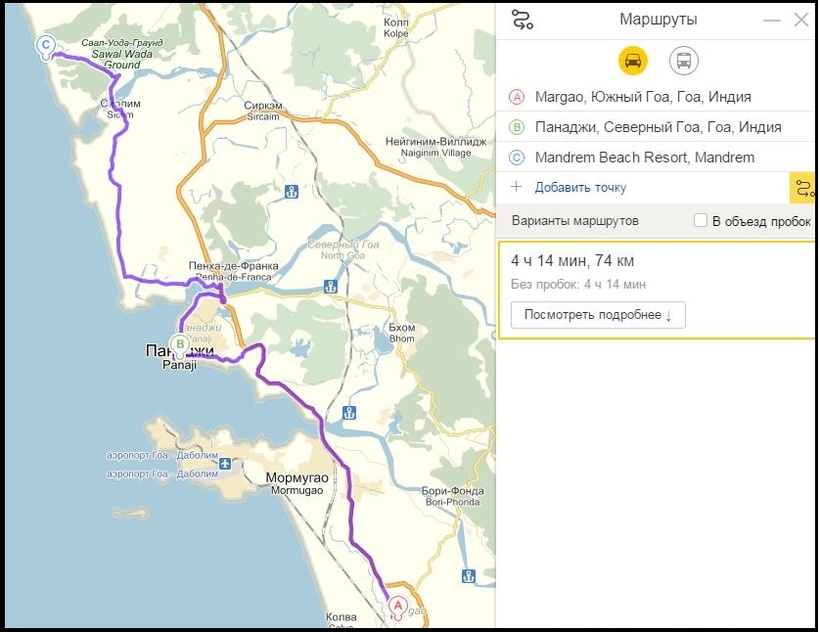The image size is (820, 632).
Task: Click map marker B at Panaji
Action: [x=180, y=345]
